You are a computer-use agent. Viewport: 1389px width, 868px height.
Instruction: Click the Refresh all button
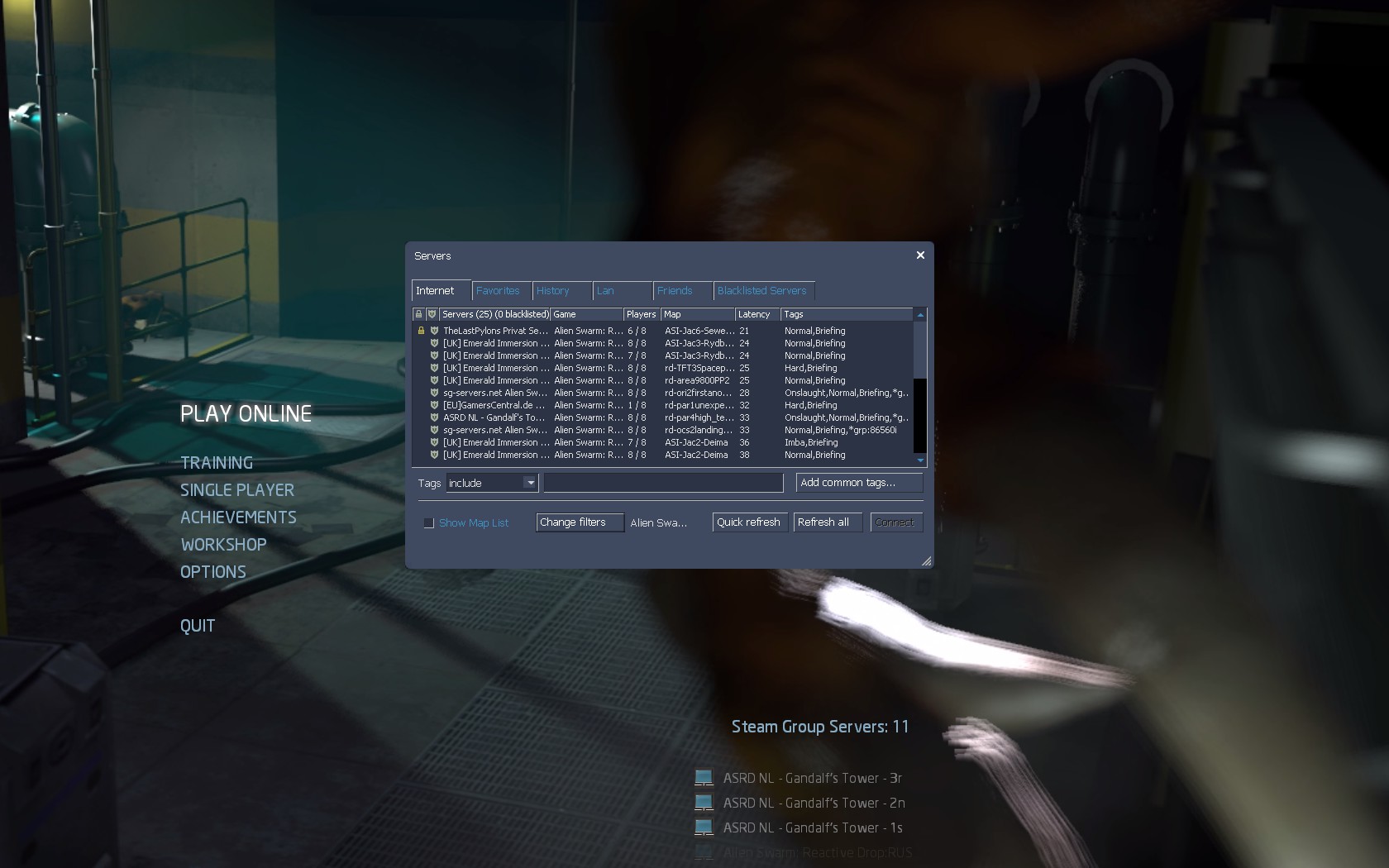(x=828, y=522)
